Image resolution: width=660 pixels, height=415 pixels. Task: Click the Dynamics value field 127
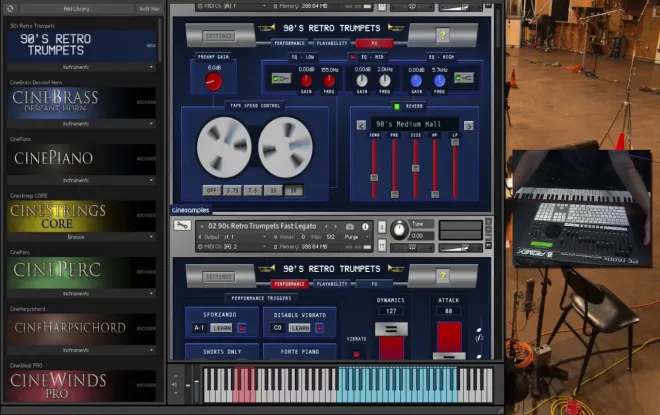[x=391, y=311]
